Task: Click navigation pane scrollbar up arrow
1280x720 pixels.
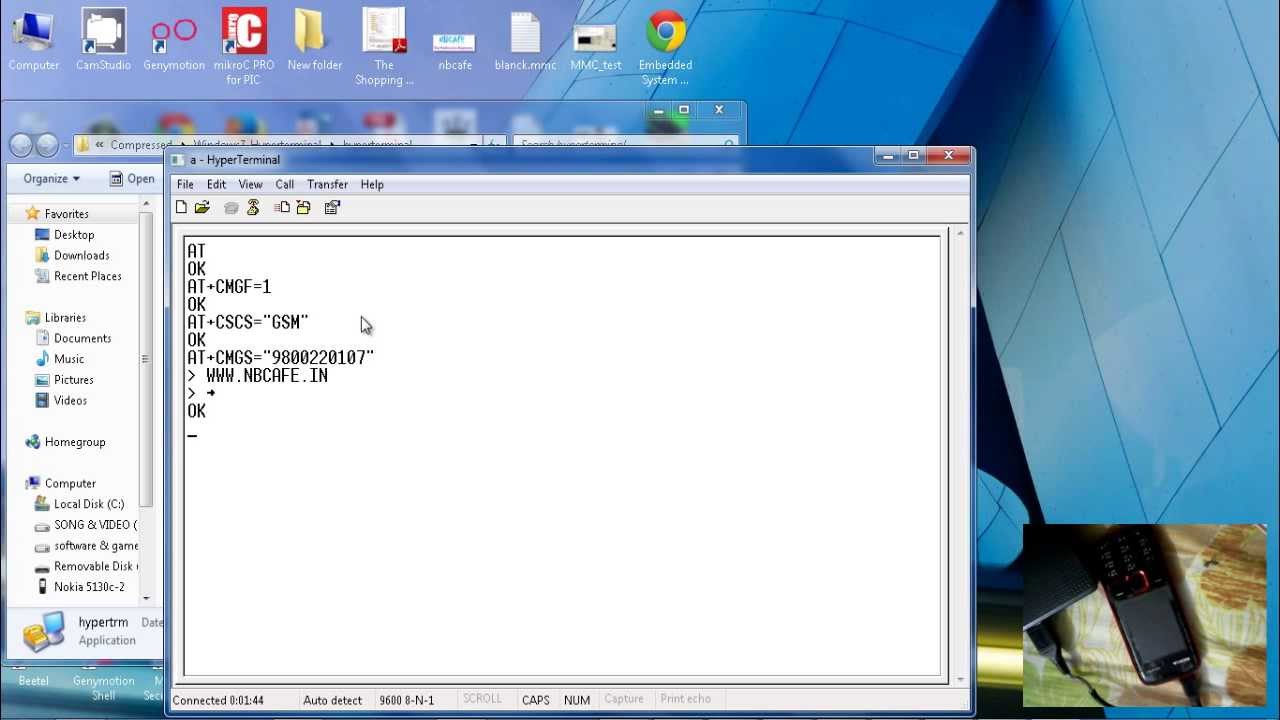Action: pos(147,204)
